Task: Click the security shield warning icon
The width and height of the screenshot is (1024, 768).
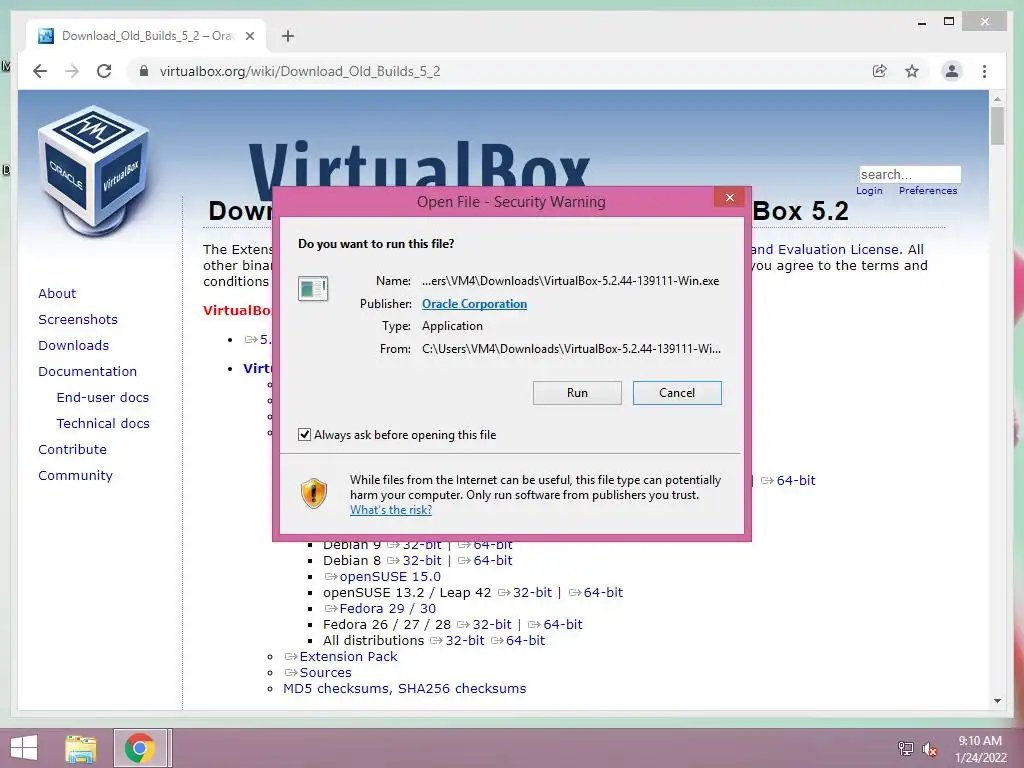Action: coord(313,493)
